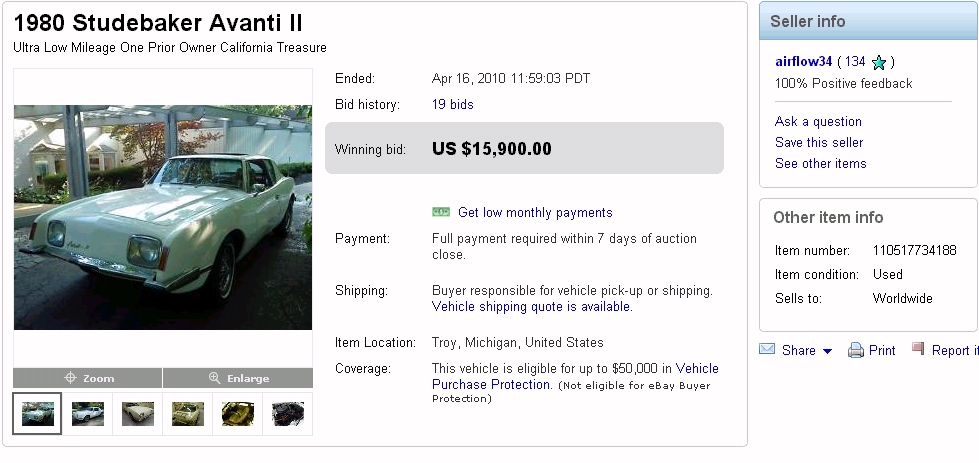
Task: Click the main Avanti car photo
Action: (x=162, y=217)
